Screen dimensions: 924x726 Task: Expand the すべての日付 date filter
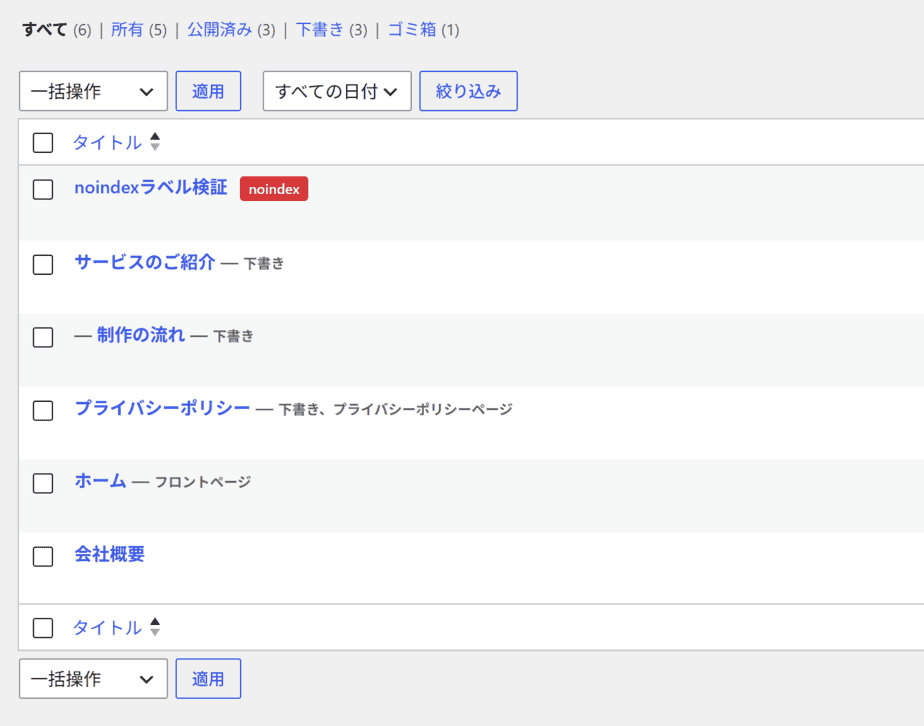[337, 91]
